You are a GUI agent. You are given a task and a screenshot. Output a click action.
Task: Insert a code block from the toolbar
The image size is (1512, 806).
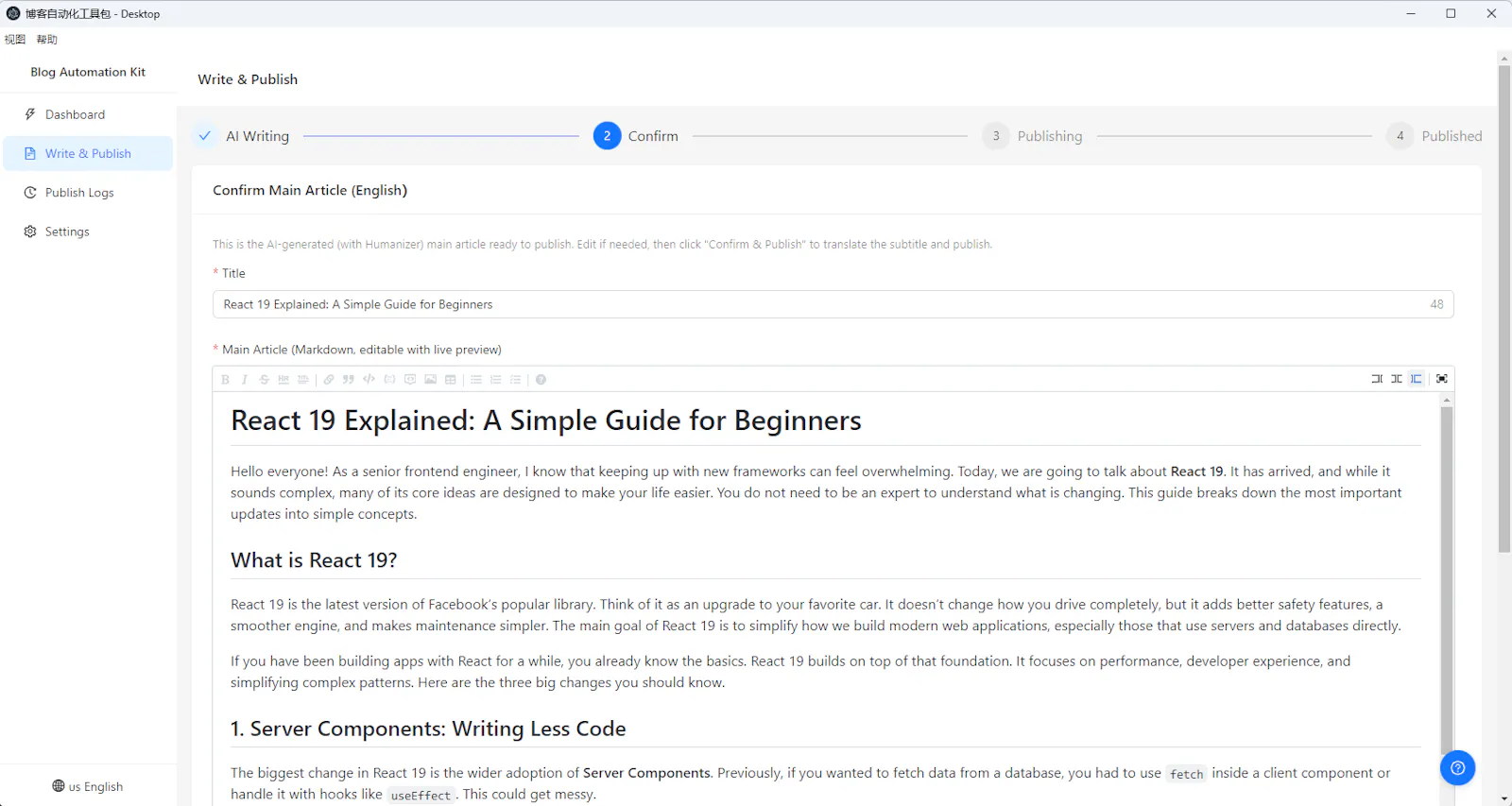click(389, 380)
